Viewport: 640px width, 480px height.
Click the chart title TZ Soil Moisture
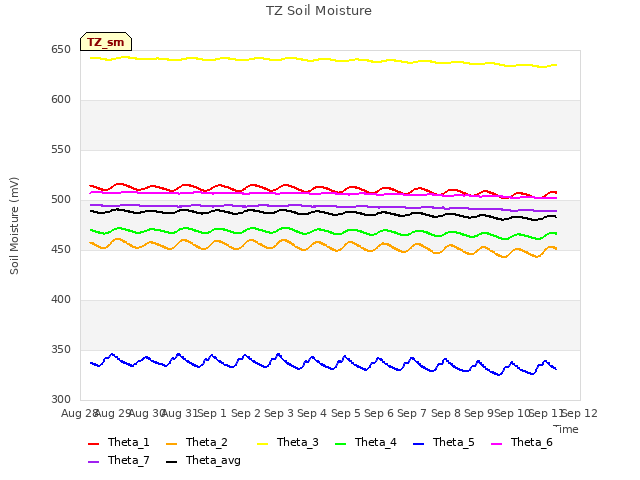click(x=319, y=11)
